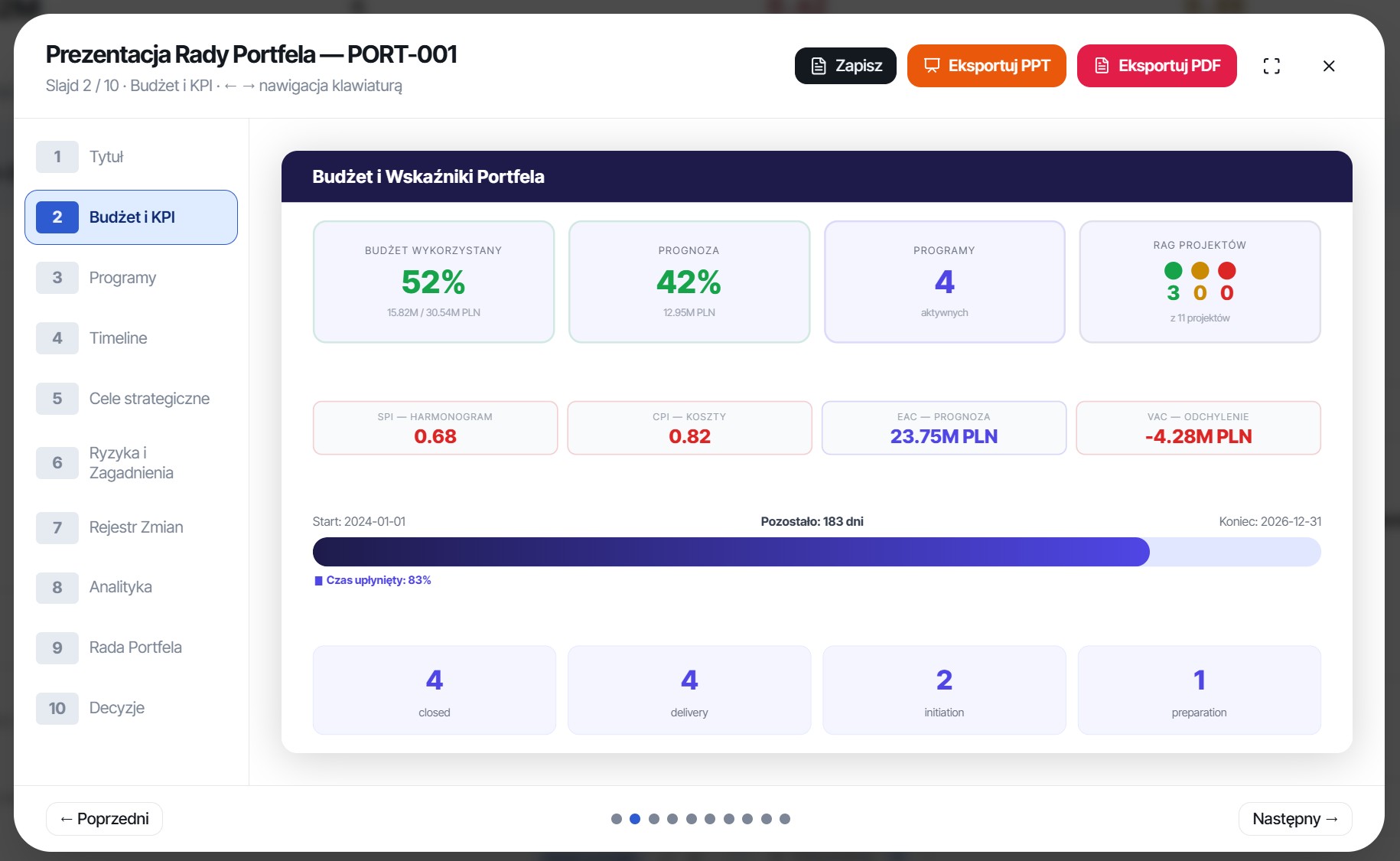
Task: Select the closed projects count card
Action: point(435,690)
